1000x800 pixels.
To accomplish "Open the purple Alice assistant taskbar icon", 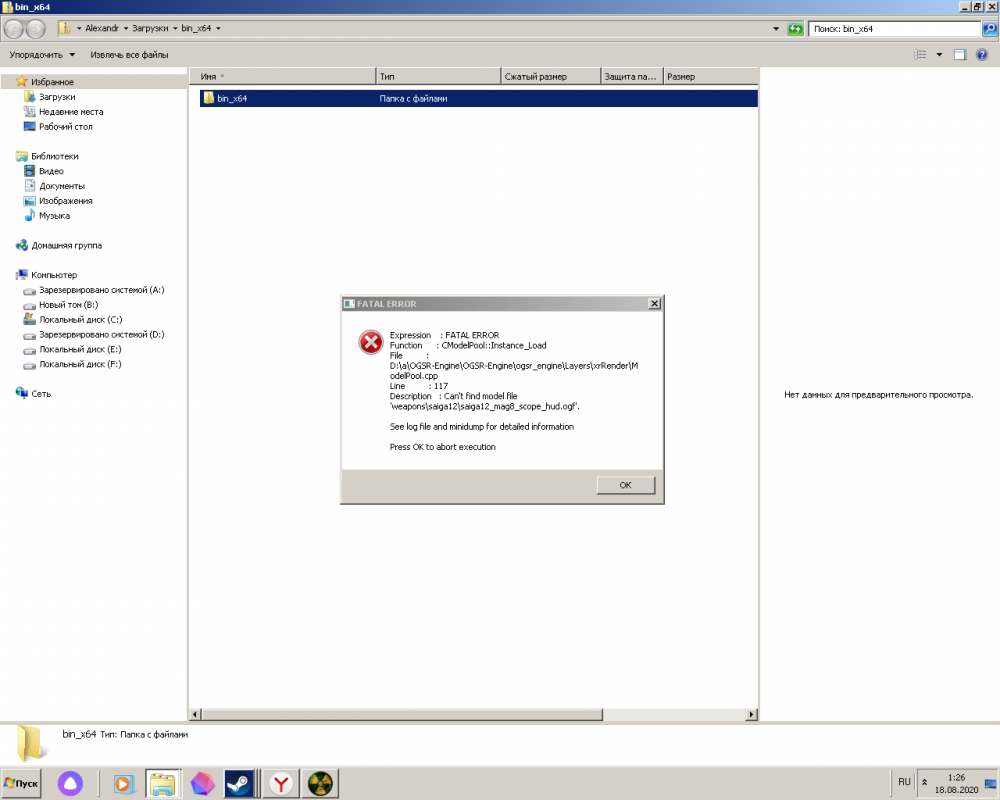I will point(70,783).
